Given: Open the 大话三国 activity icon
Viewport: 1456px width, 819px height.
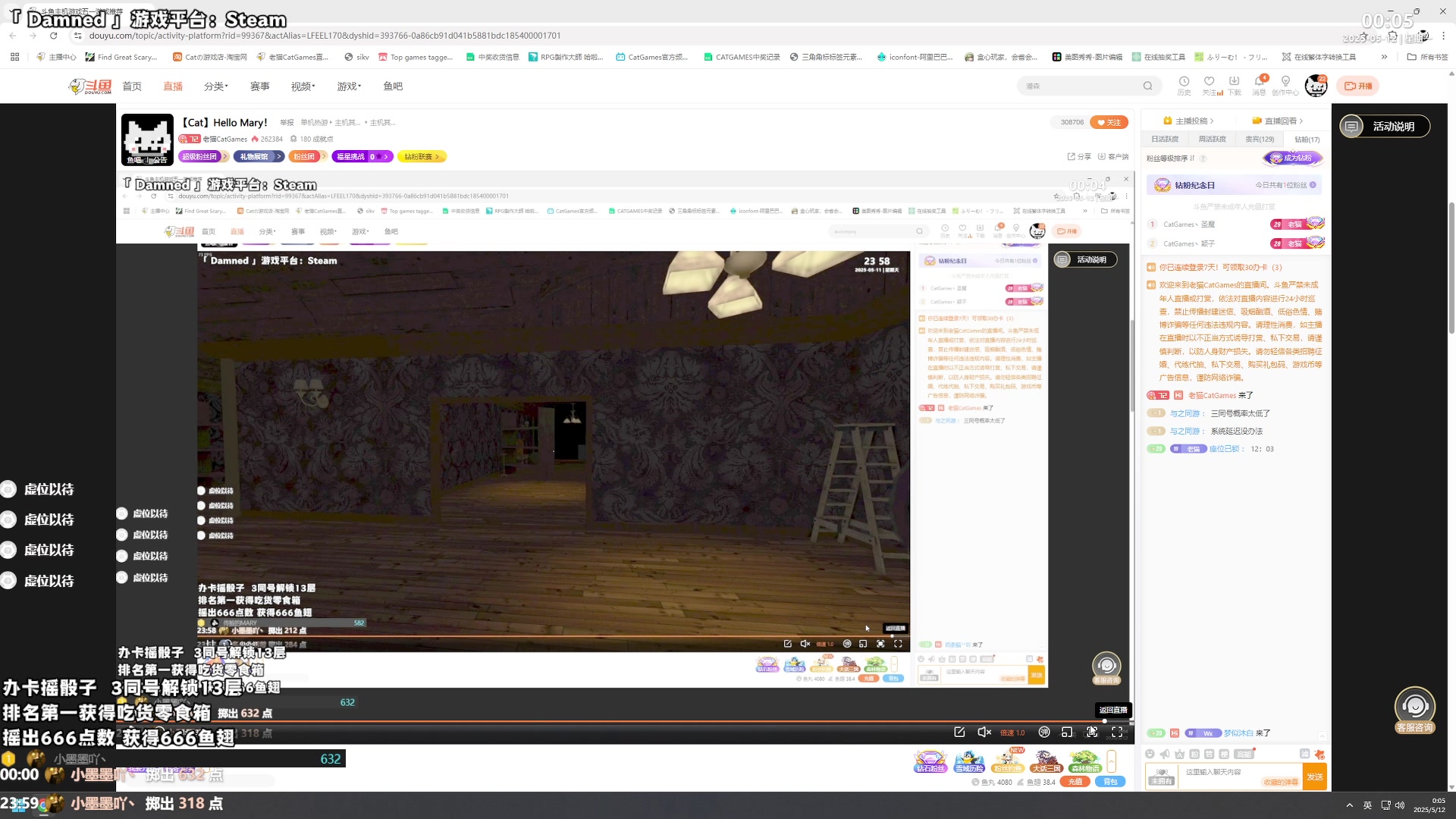Looking at the screenshot, I should 1046,761.
